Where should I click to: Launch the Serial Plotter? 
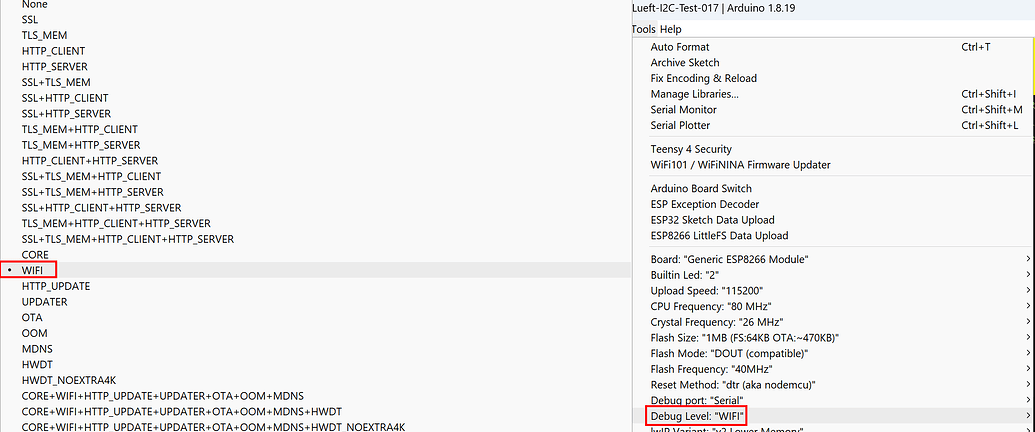[x=680, y=126]
